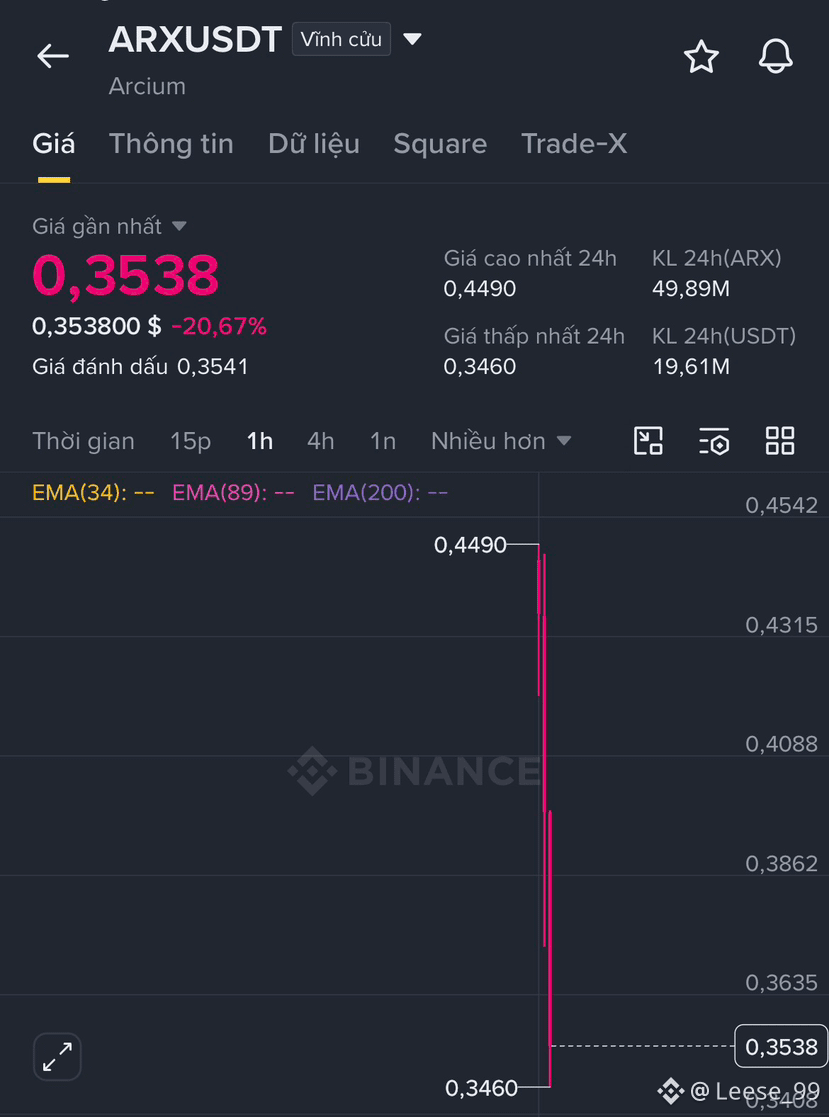Open chart drawing tools icon
Viewport: 829px width, 1117px height.
[x=648, y=441]
